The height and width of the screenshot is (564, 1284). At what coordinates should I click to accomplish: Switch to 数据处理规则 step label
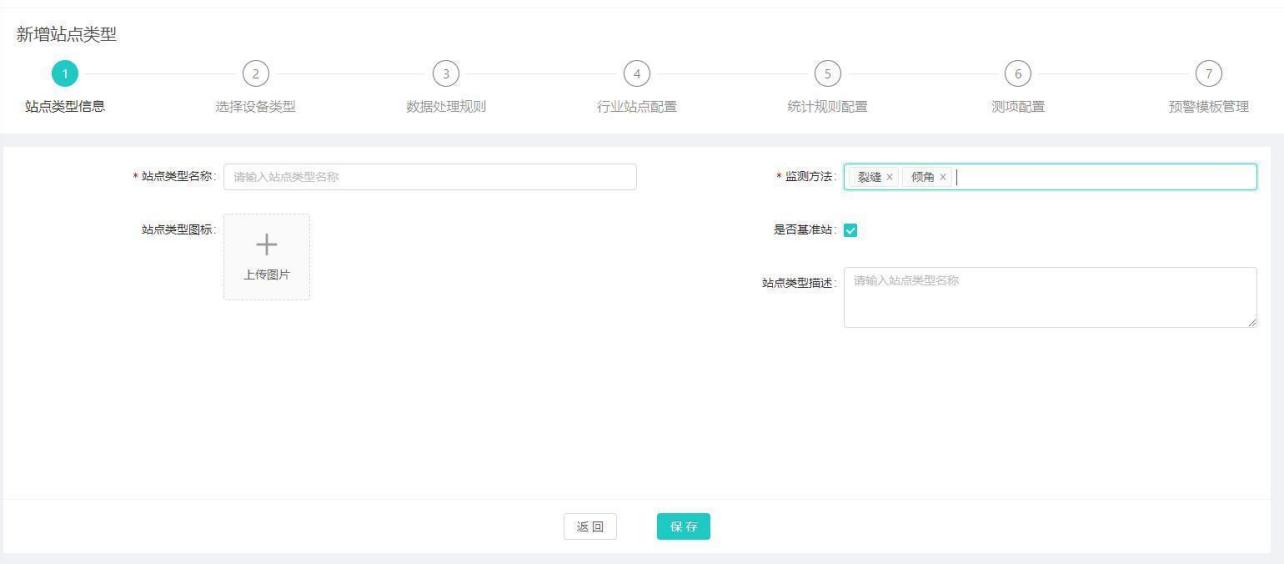tap(445, 108)
